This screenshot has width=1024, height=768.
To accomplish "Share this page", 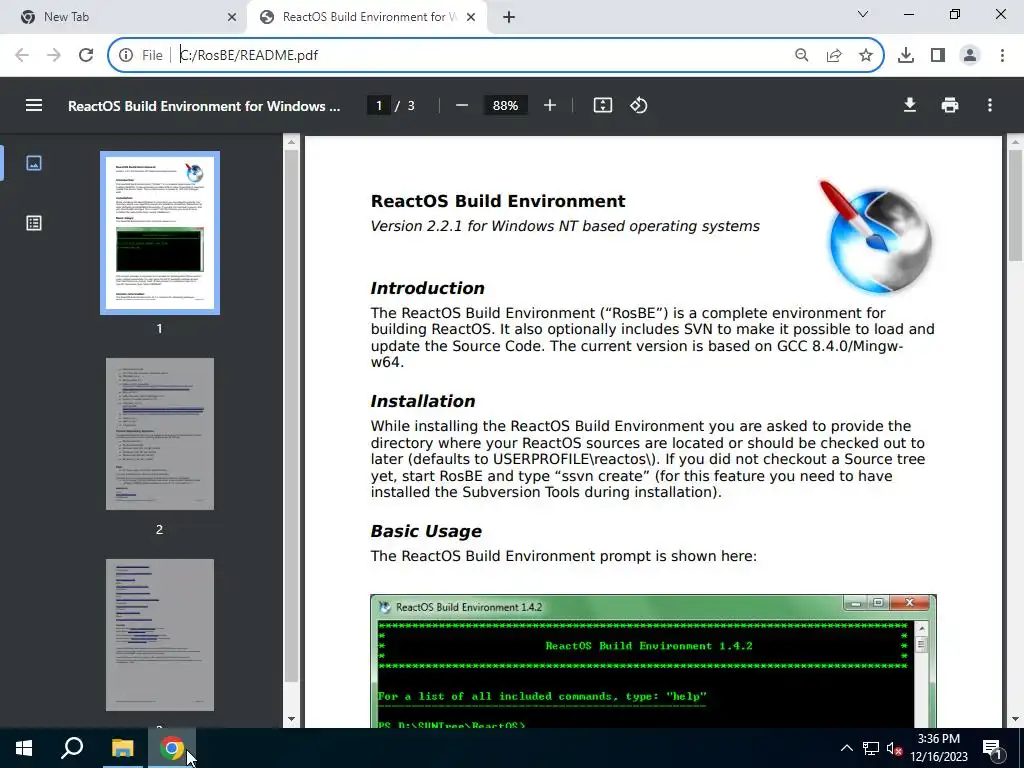I will [834, 55].
